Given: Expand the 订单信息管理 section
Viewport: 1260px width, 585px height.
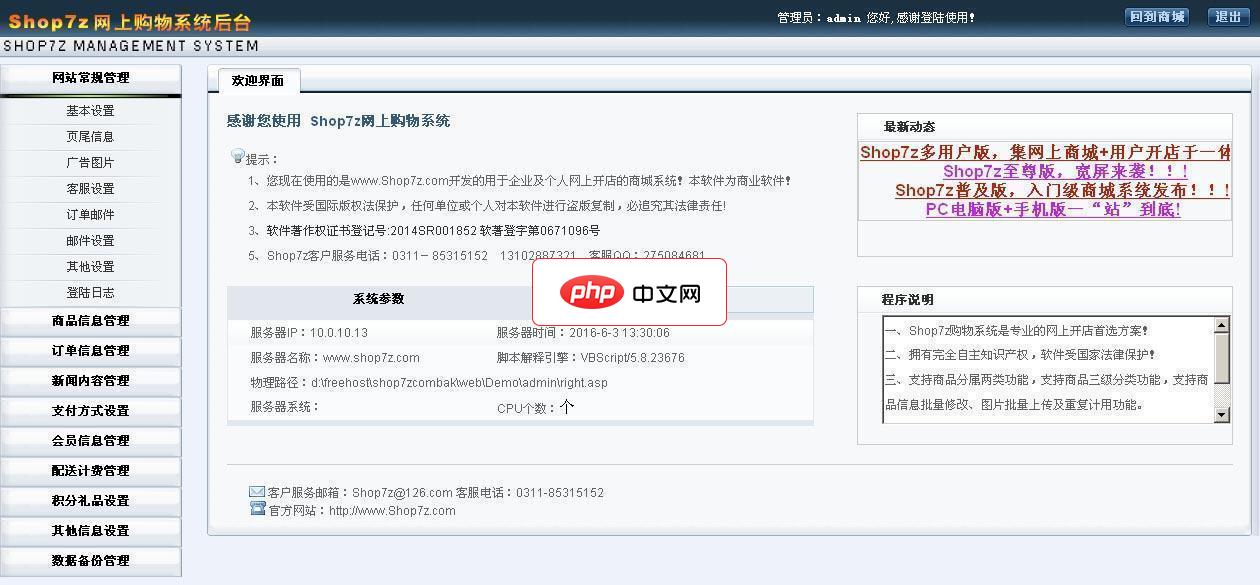Looking at the screenshot, I should click(x=91, y=351).
